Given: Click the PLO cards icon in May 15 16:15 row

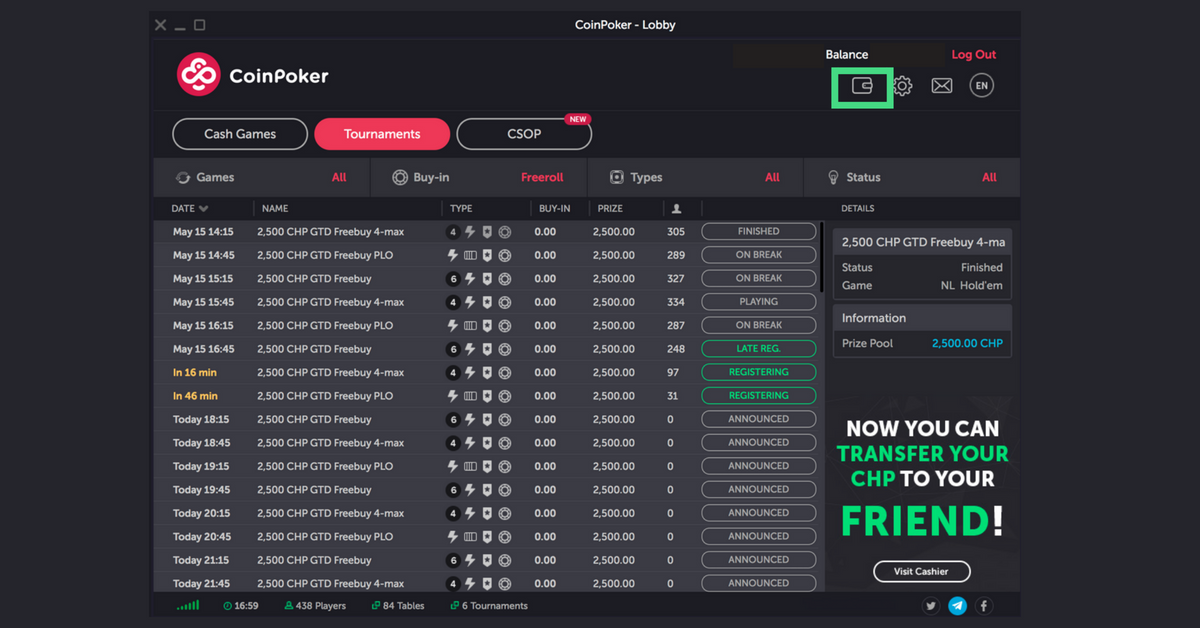Looking at the screenshot, I should click(470, 326).
